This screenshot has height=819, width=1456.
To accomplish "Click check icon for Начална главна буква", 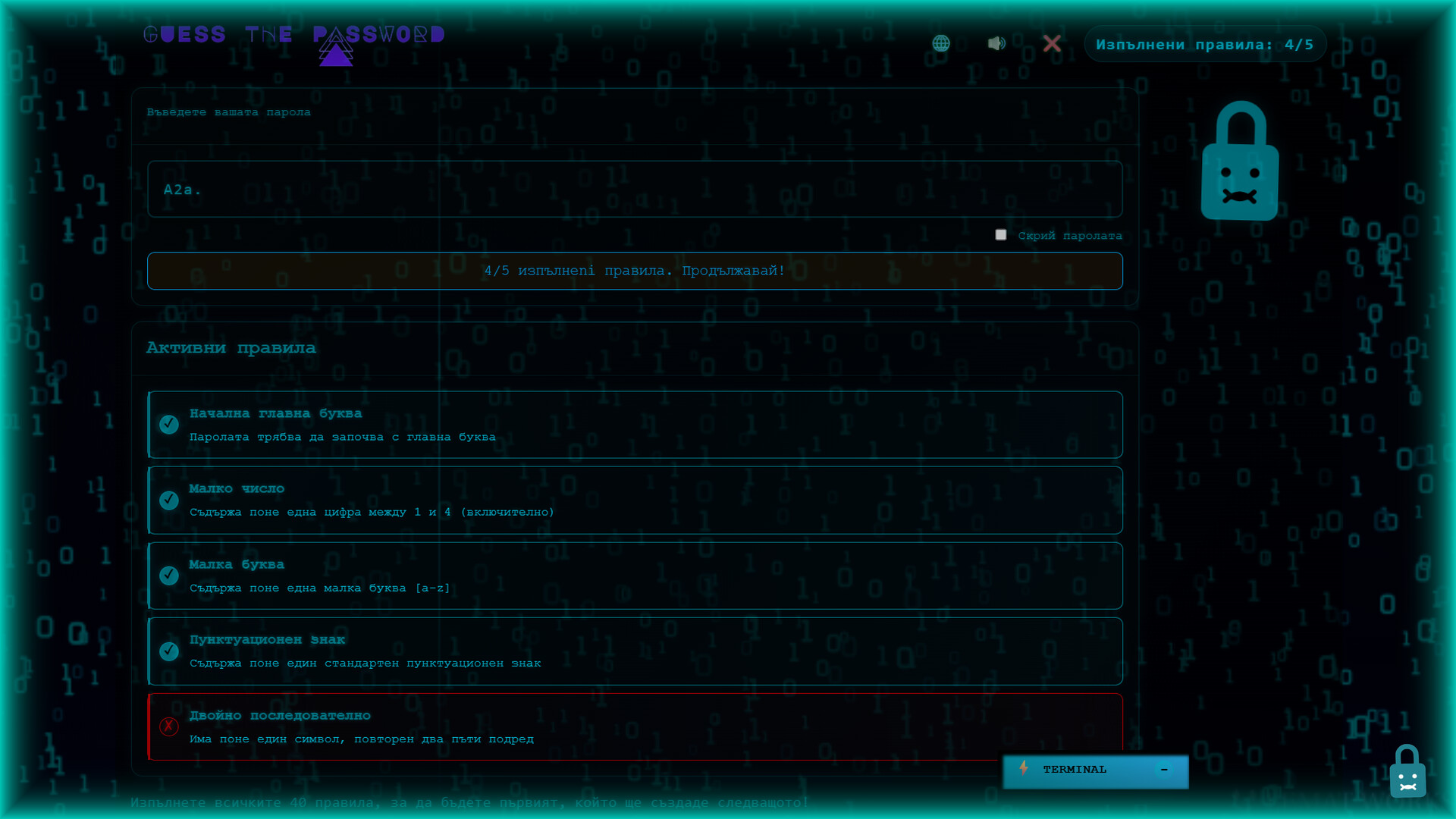I will pyautogui.click(x=169, y=425).
